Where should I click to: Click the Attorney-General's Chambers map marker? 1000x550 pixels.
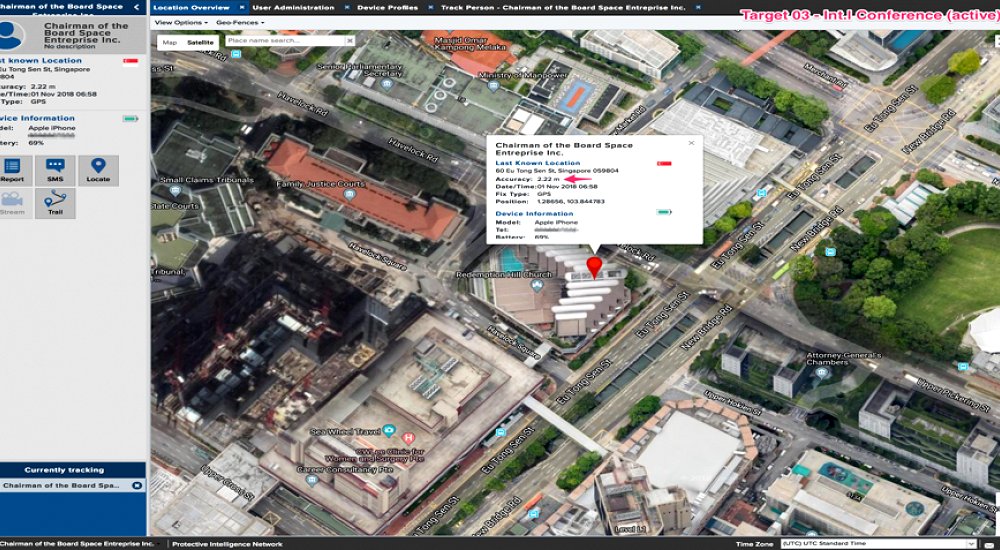[x=822, y=373]
